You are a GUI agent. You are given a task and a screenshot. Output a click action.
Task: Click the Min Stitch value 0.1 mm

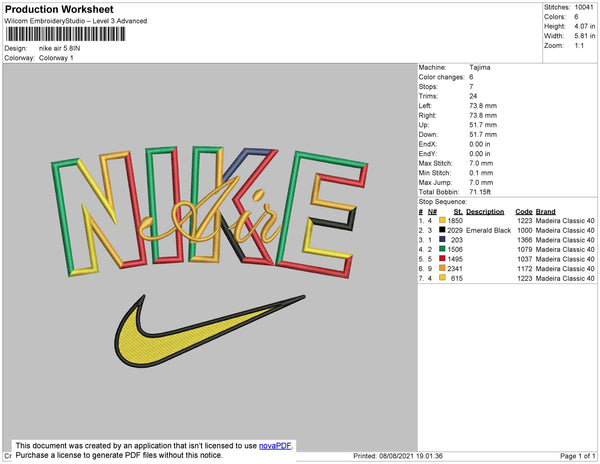481,173
